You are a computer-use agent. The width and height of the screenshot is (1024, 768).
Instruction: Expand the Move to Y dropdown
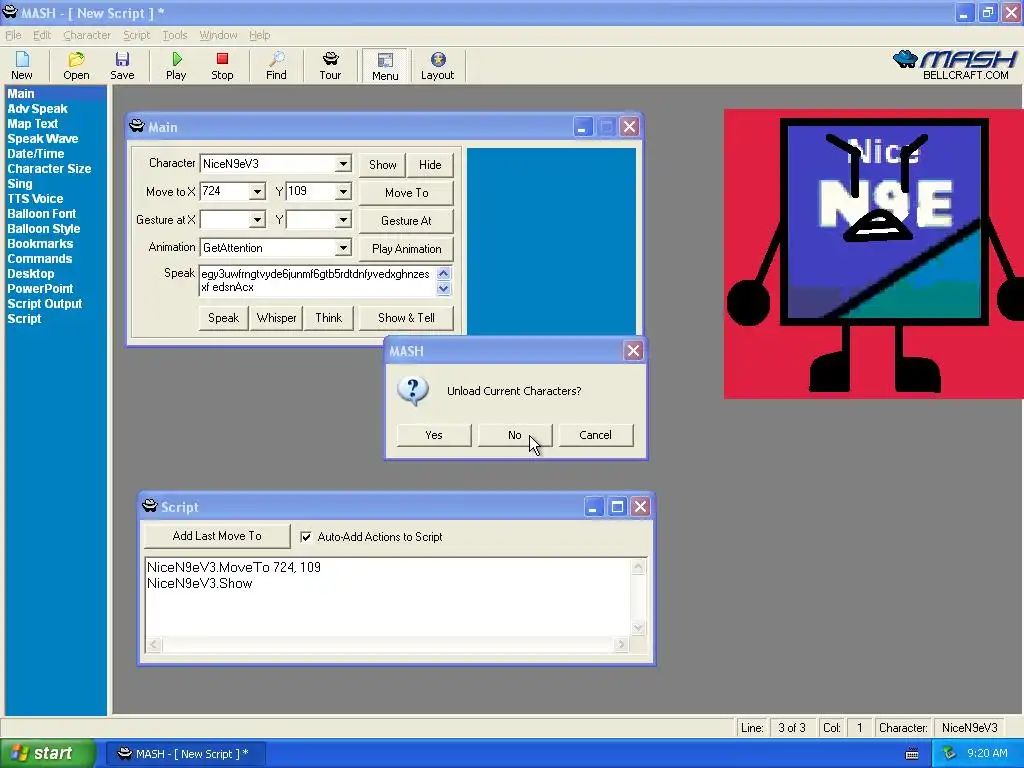[343, 191]
